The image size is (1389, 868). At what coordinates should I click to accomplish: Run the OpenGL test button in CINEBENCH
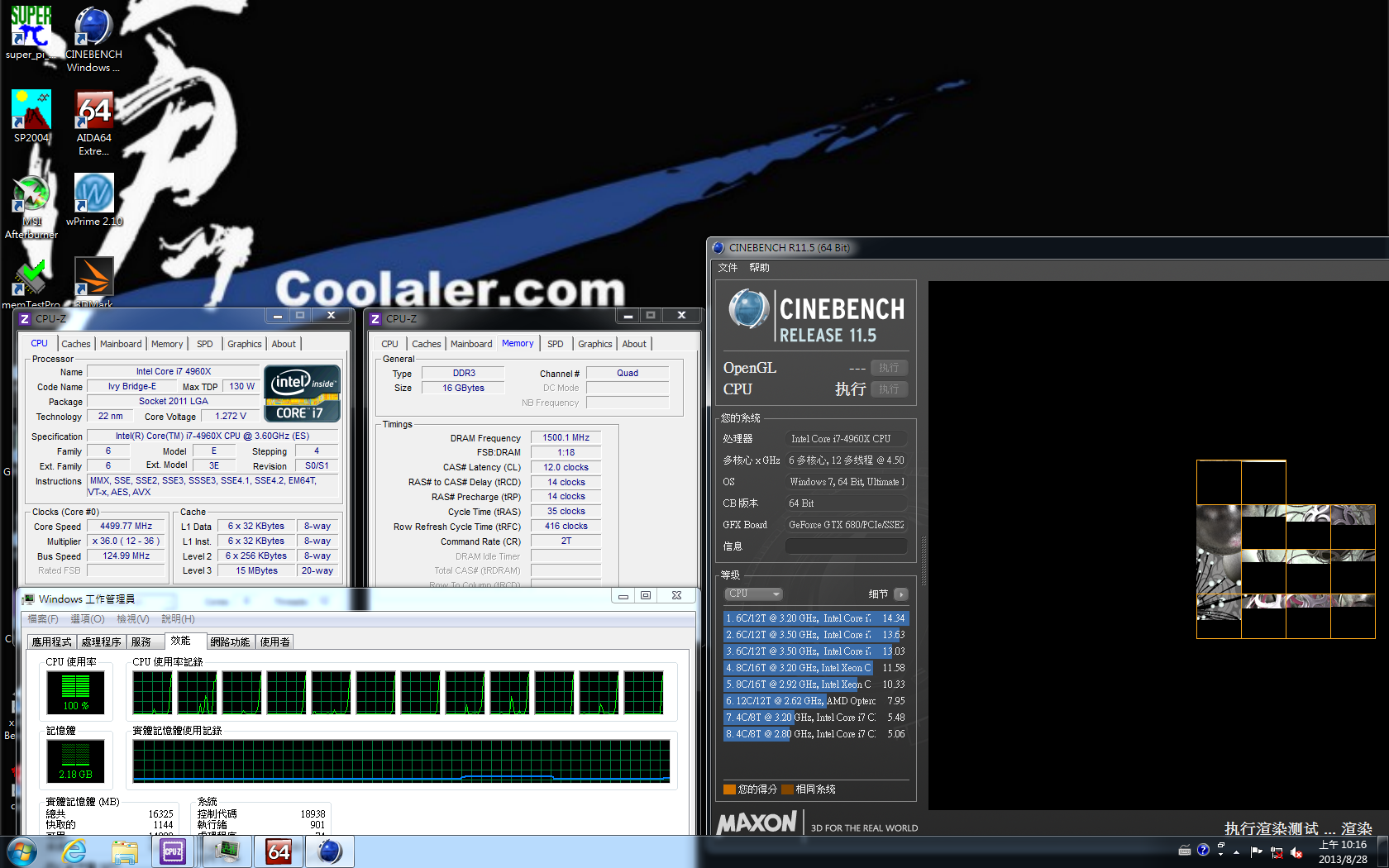[x=889, y=368]
